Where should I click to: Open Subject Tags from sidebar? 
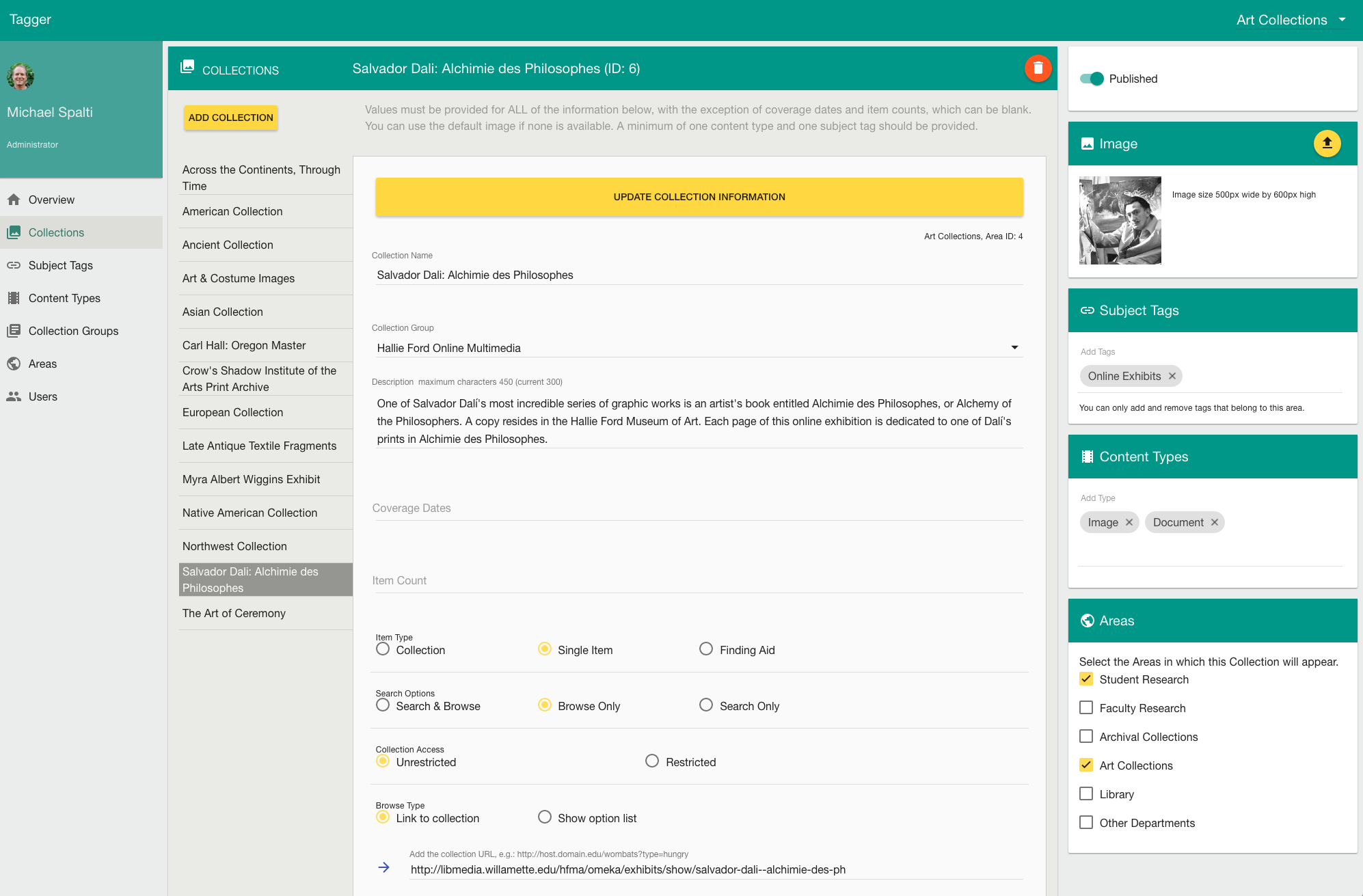(x=60, y=265)
